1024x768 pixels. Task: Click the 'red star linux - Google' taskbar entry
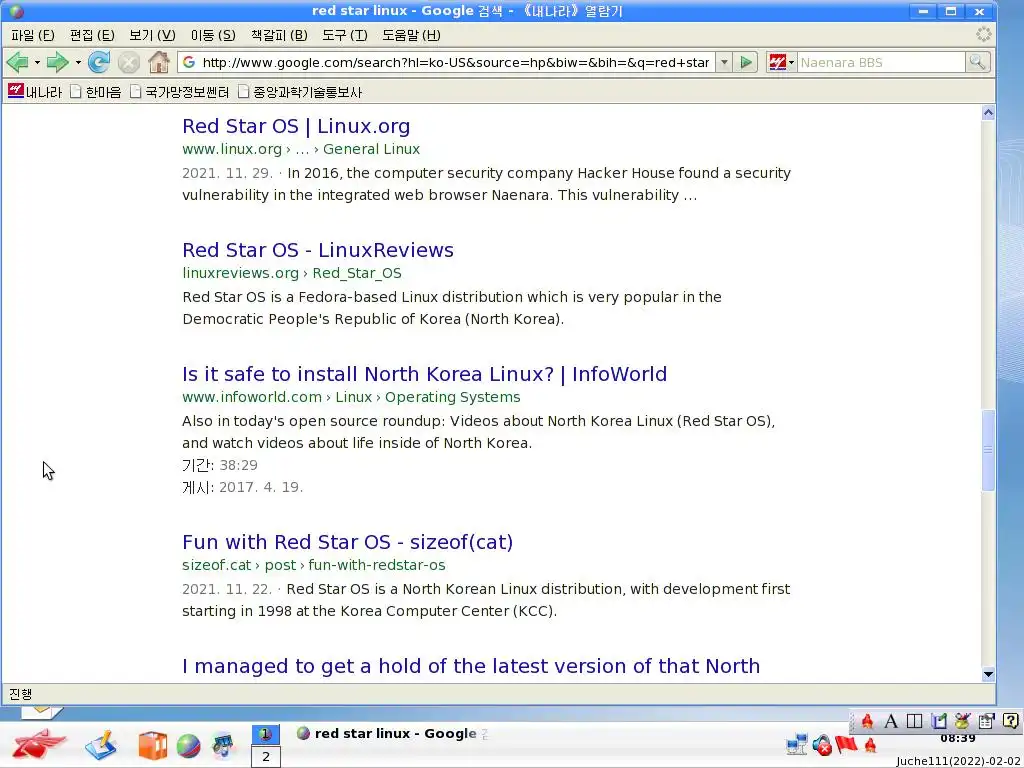(x=392, y=733)
